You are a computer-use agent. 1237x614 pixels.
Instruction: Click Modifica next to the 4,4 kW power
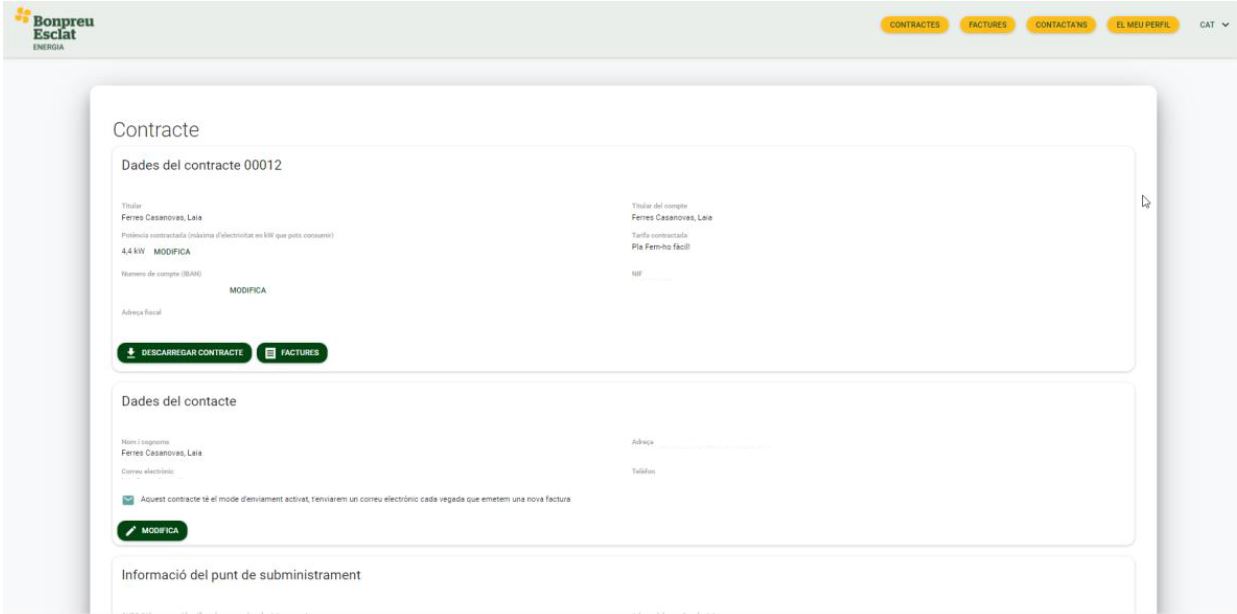[x=172, y=252]
